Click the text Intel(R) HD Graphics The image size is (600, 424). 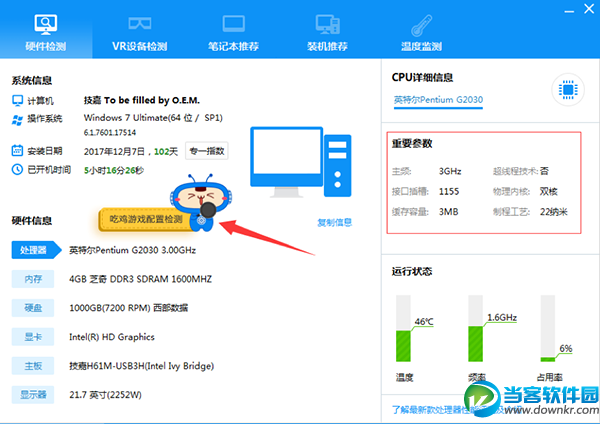(x=112, y=337)
